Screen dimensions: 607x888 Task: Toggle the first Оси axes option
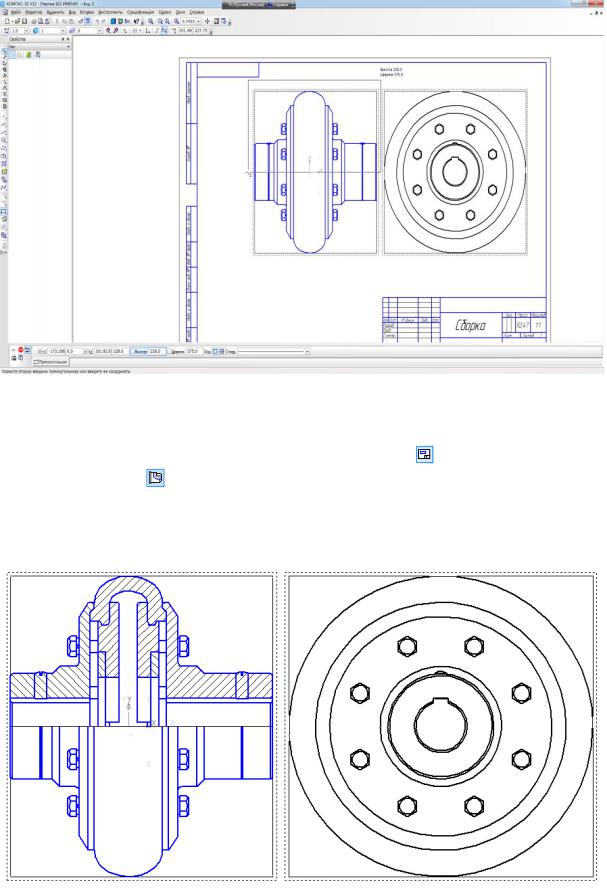[x=215, y=351]
